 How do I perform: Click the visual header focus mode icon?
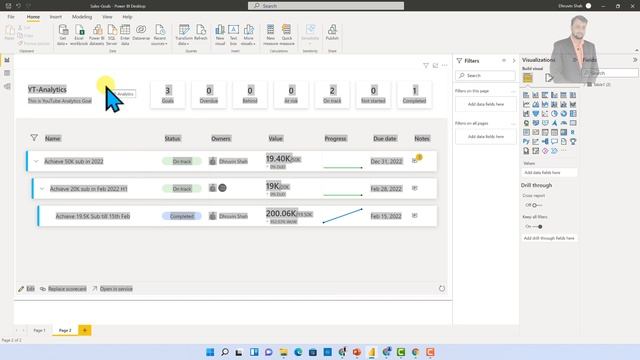[x=435, y=65]
